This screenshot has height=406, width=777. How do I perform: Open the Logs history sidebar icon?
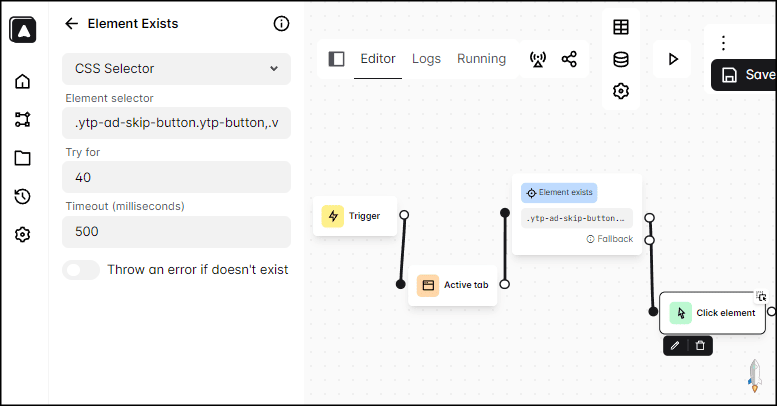tap(22, 196)
